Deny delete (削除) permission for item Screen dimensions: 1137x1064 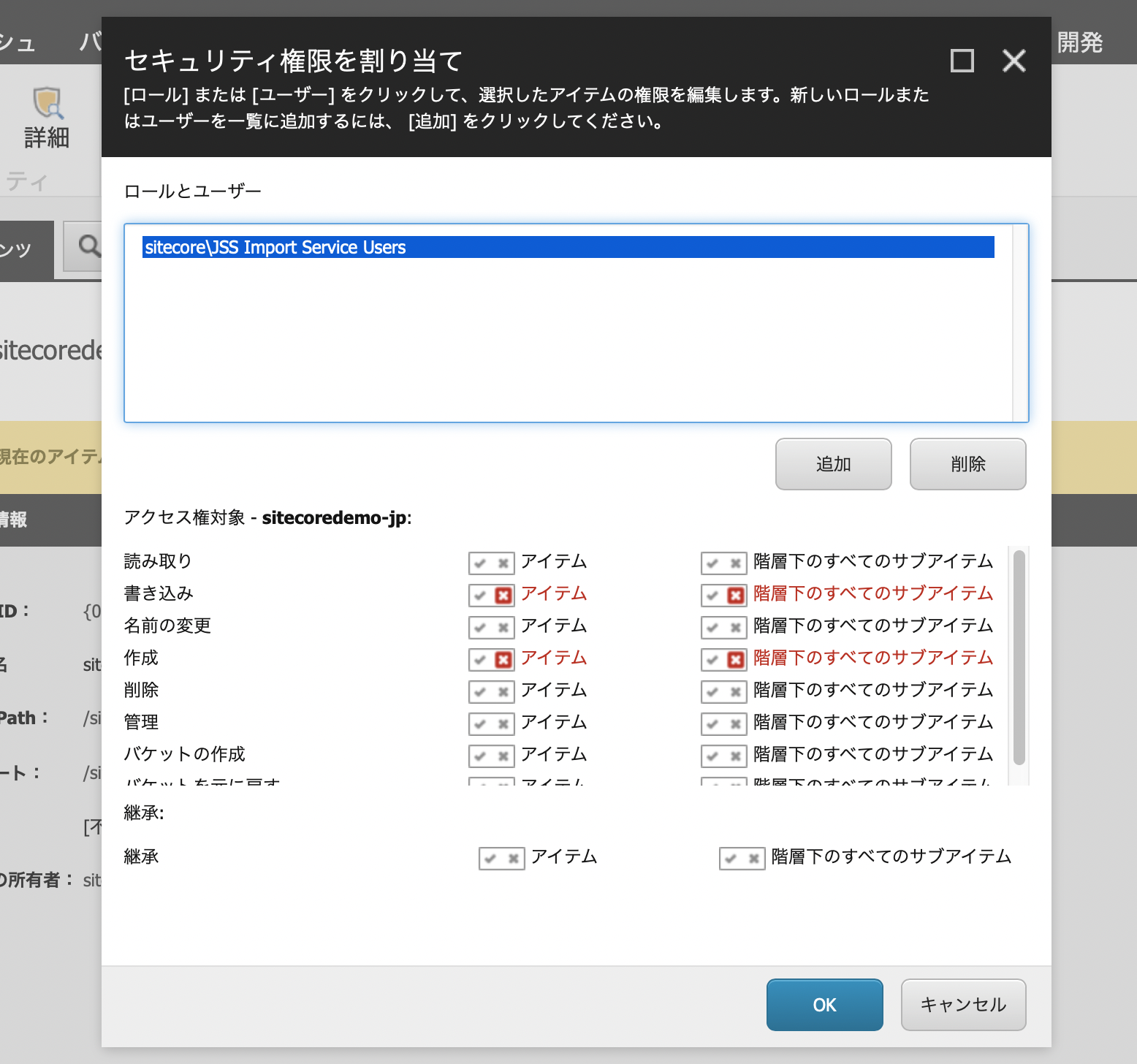503,692
